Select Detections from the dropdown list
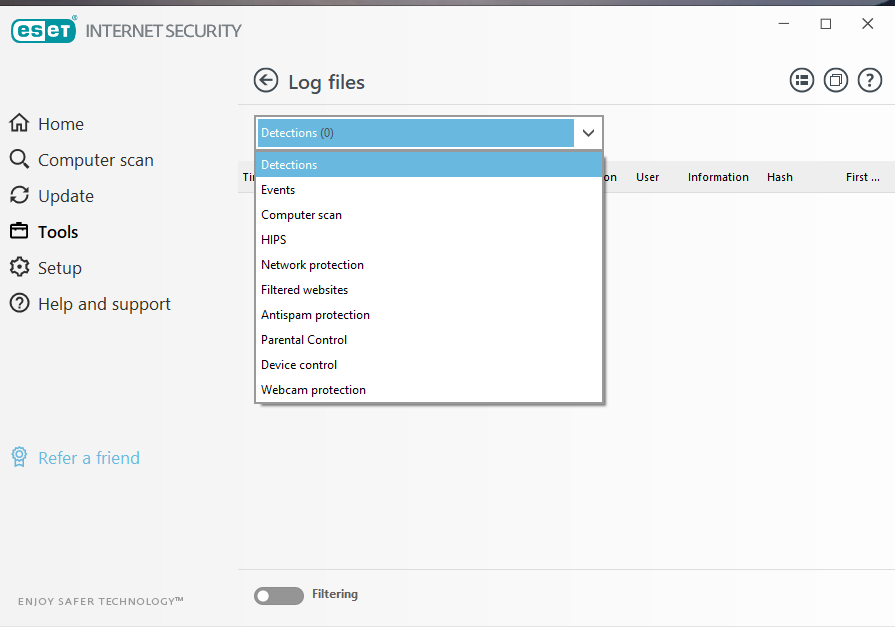Viewport: 895px width, 627px height. pyautogui.click(x=429, y=164)
